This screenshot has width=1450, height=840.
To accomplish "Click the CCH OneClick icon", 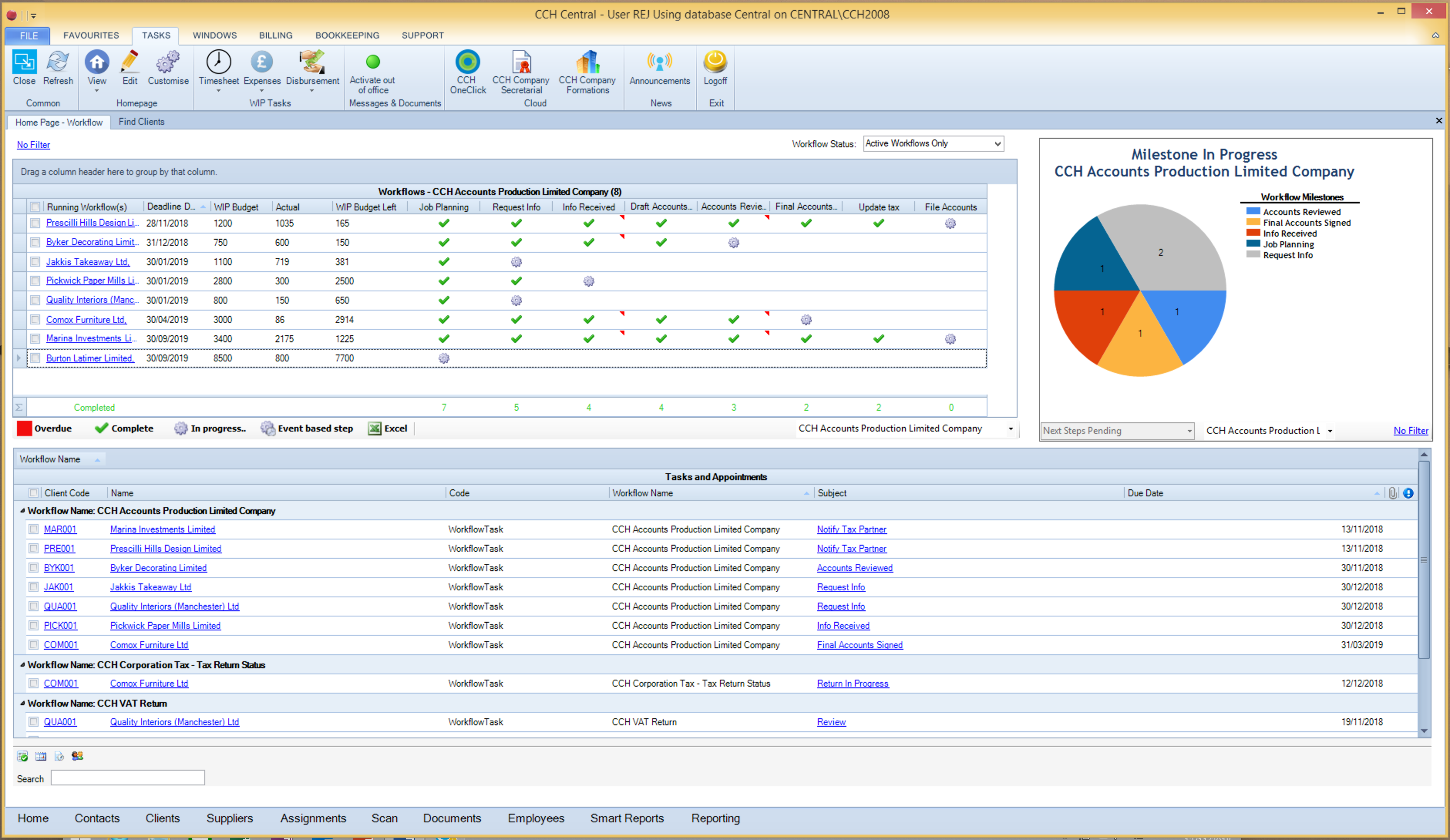I will 467,62.
